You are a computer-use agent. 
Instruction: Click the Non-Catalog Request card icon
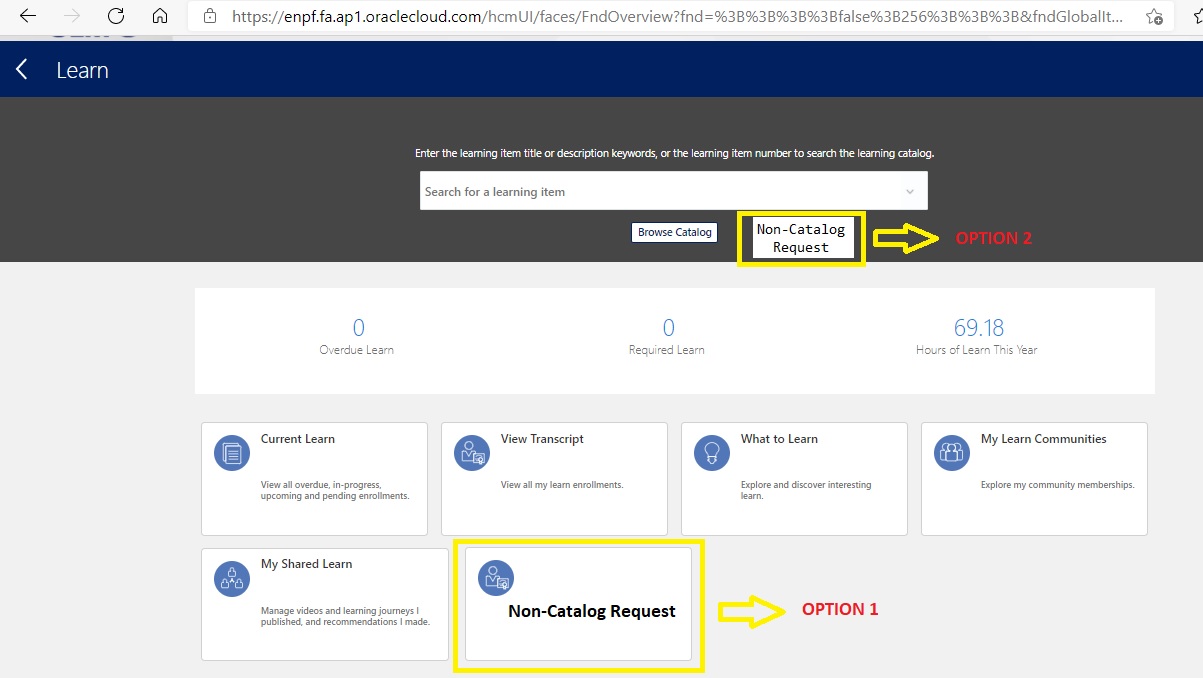(x=495, y=578)
